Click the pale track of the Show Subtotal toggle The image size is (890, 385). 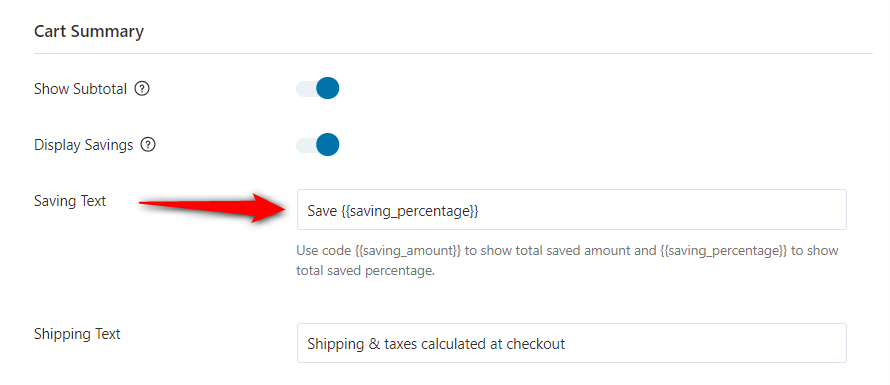pyautogui.click(x=306, y=89)
